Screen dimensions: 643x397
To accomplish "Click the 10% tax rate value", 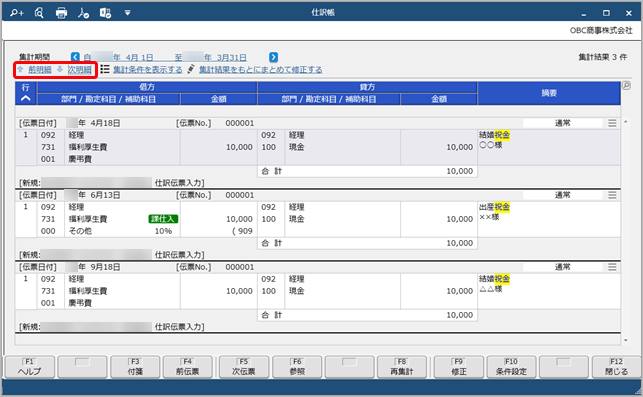I will coord(163,231).
